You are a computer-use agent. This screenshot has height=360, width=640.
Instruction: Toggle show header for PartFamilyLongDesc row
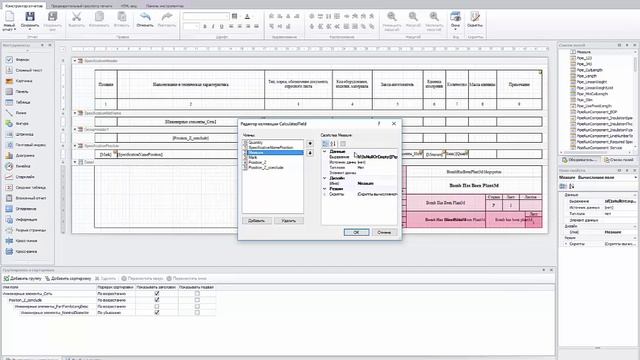(x=157, y=306)
